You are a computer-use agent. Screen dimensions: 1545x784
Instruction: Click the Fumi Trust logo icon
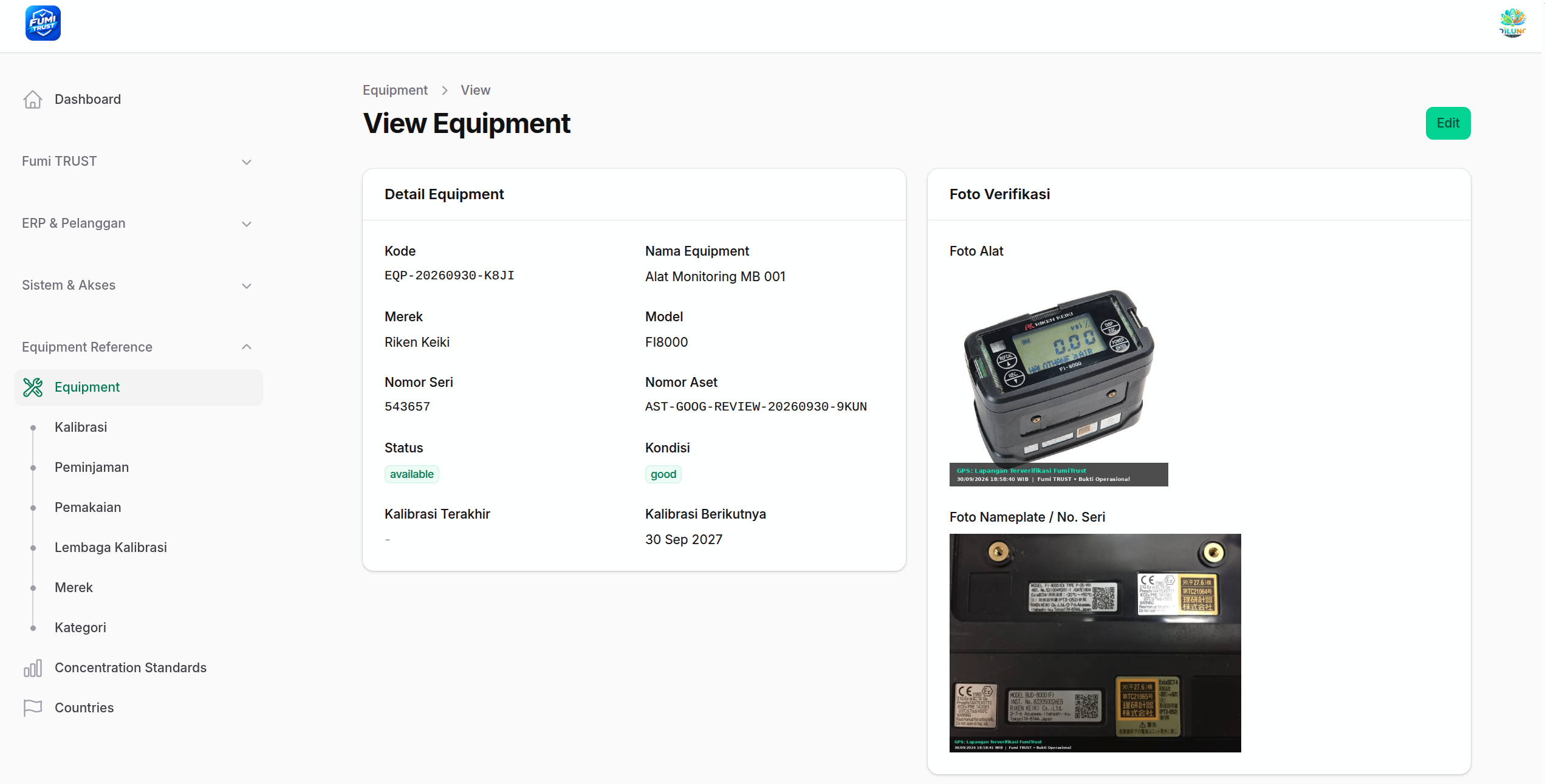(x=43, y=24)
